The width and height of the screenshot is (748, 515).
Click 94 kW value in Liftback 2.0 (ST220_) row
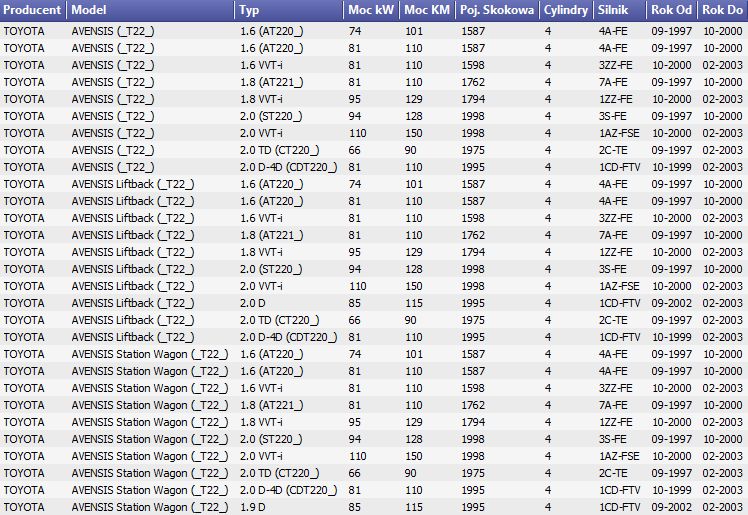[x=354, y=269]
